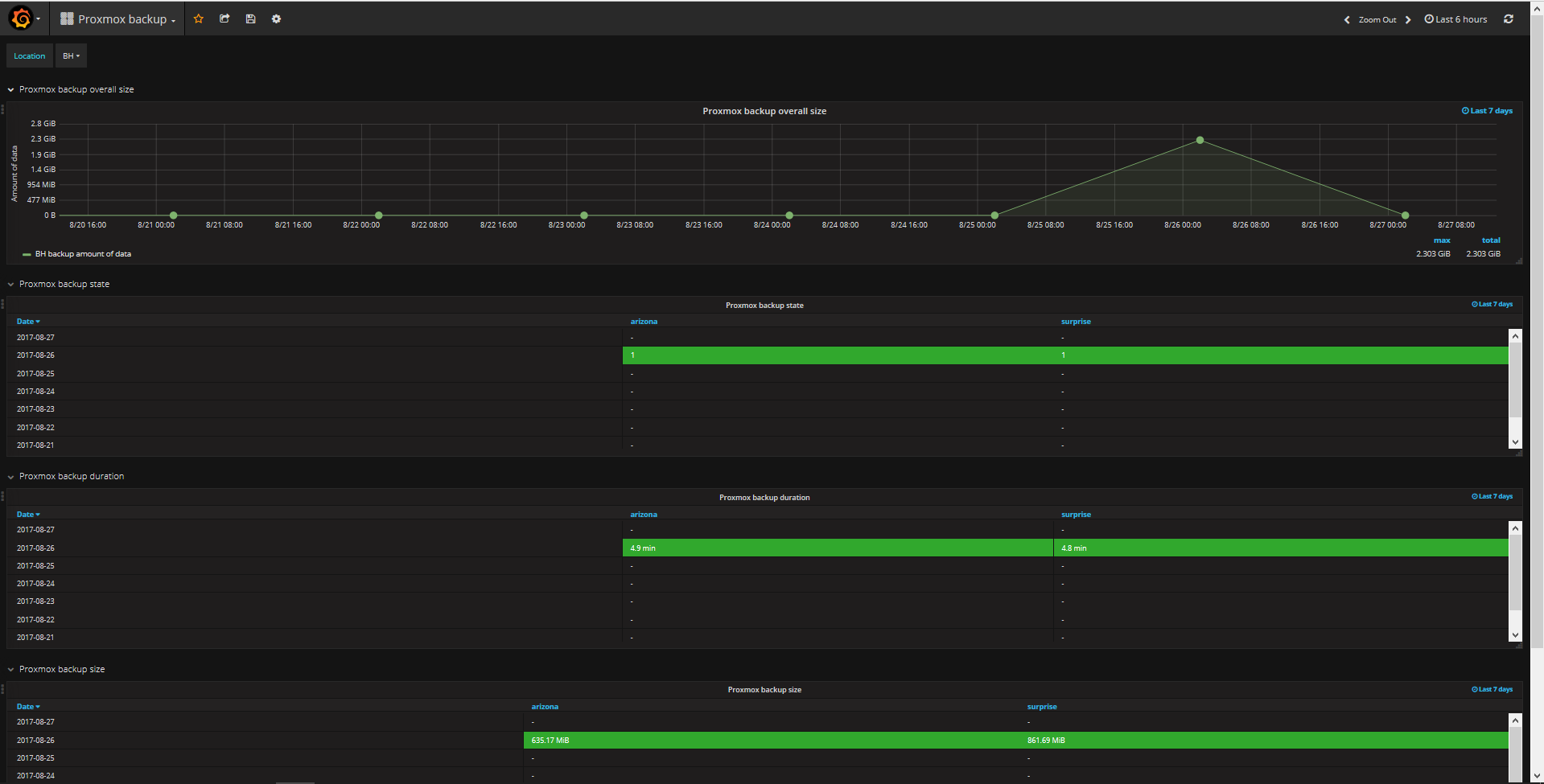Click Last 7 days label on backup size panel
The width and height of the screenshot is (1544, 784).
(x=1493, y=689)
